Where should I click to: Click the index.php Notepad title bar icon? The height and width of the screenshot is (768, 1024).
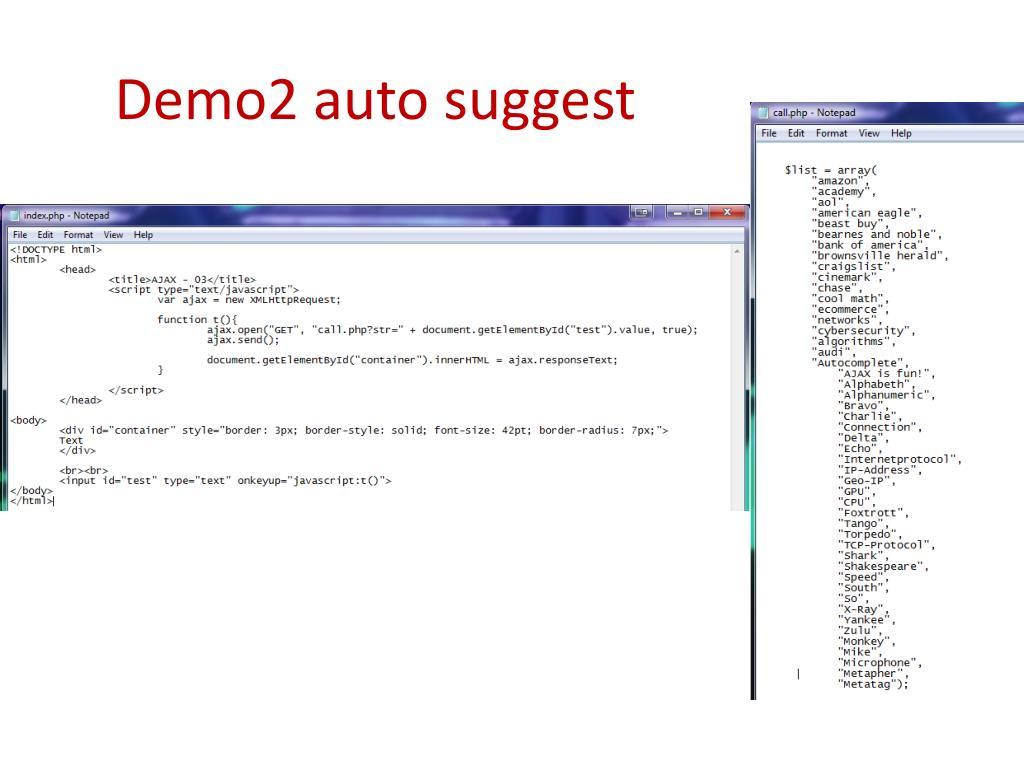(14, 216)
